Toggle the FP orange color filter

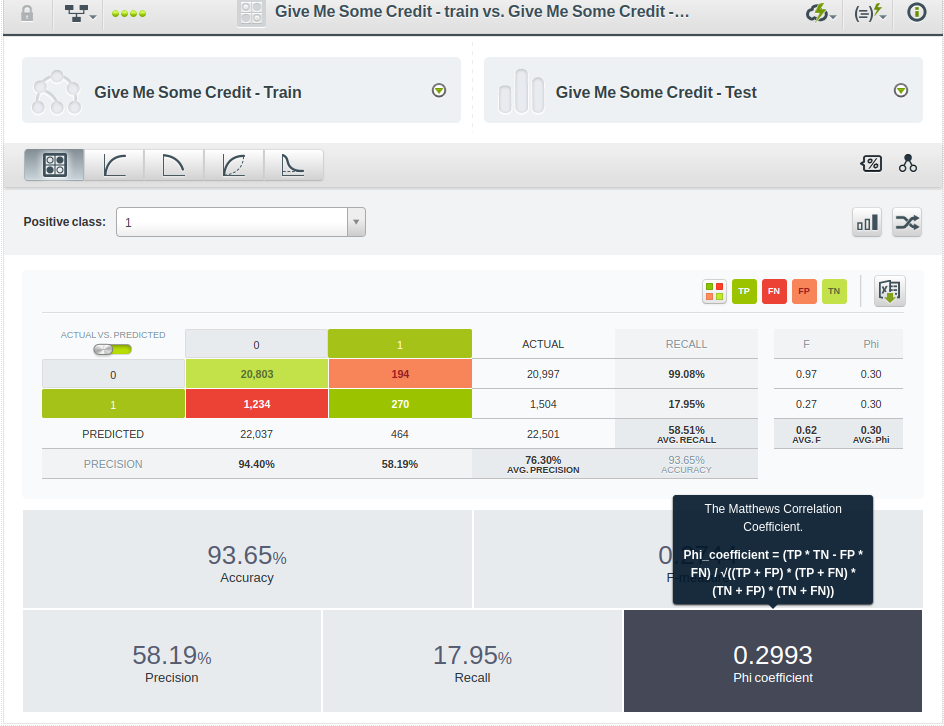(804, 291)
